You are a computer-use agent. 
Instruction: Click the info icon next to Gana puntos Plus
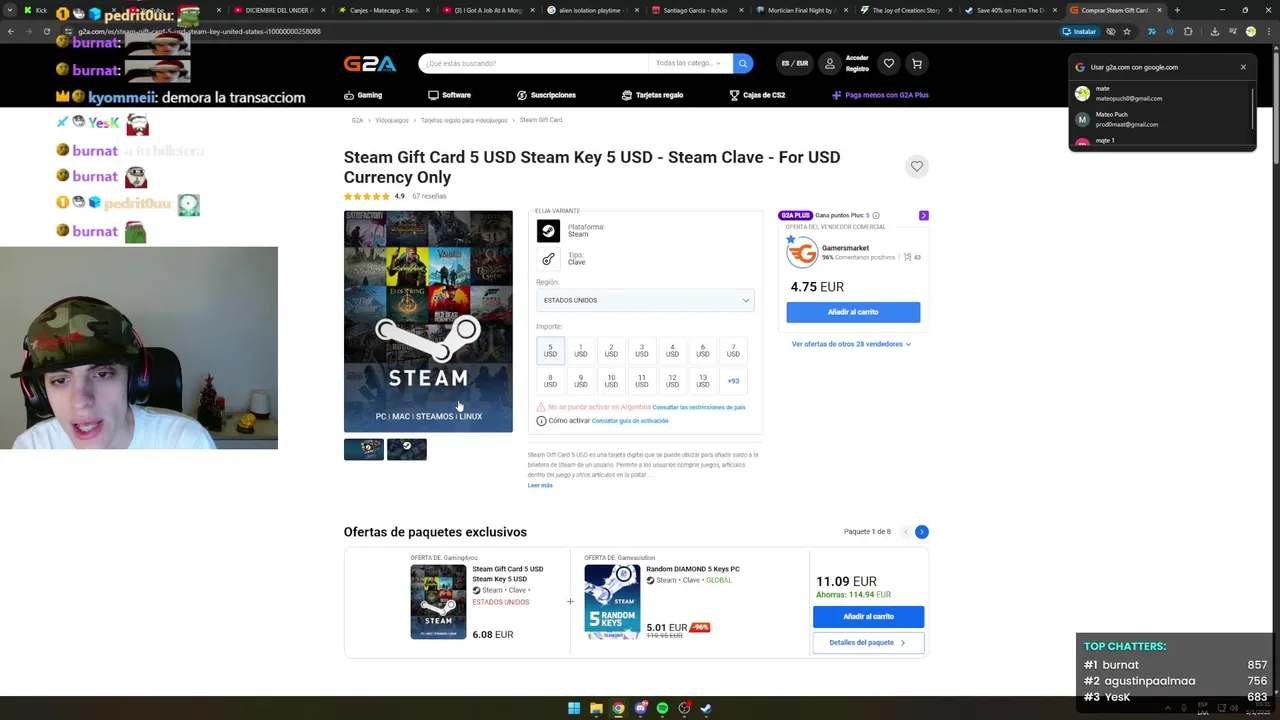876,215
